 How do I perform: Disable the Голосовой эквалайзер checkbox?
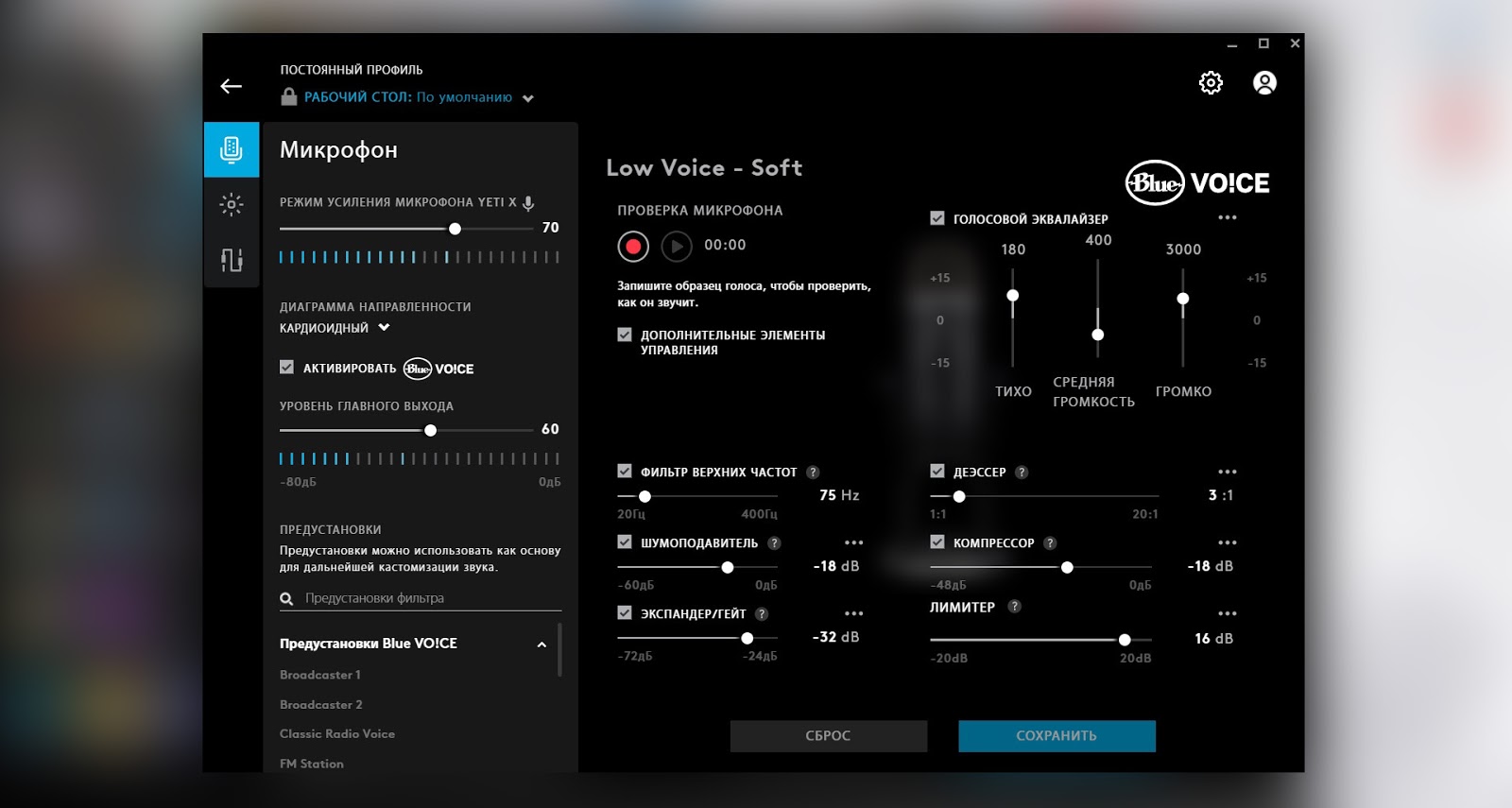(937, 218)
